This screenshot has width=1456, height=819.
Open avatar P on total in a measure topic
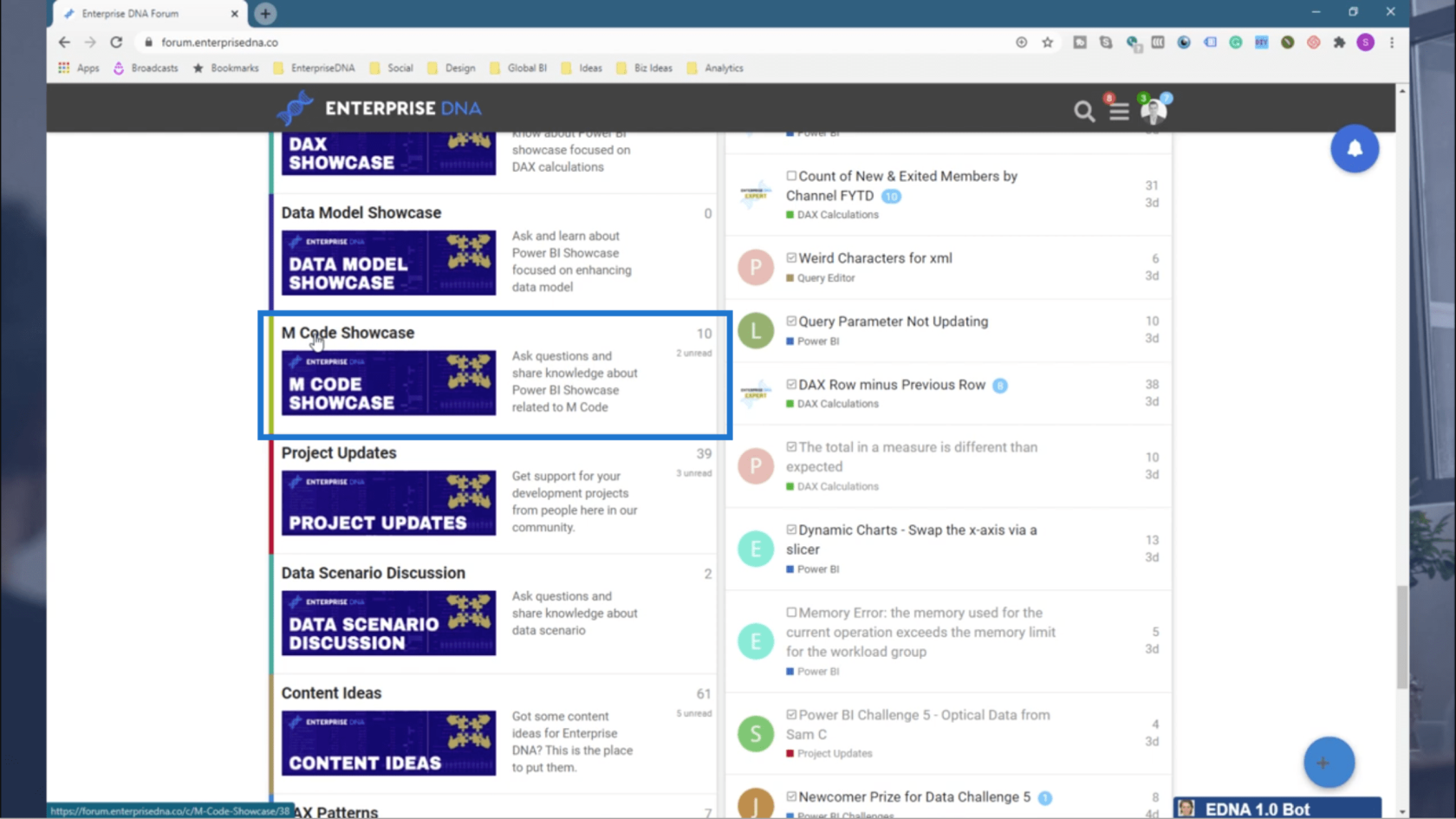[x=756, y=465]
